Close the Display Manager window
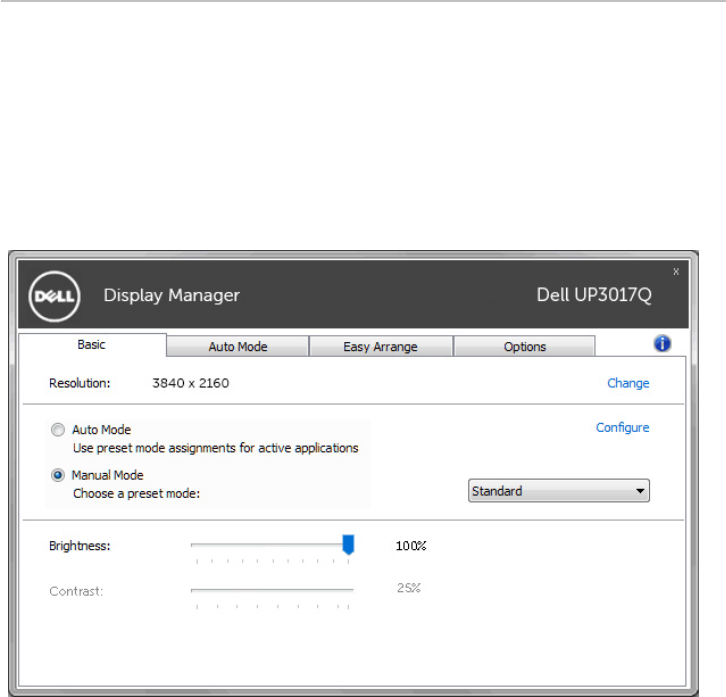Screen dimensions: 726x697 [x=676, y=272]
